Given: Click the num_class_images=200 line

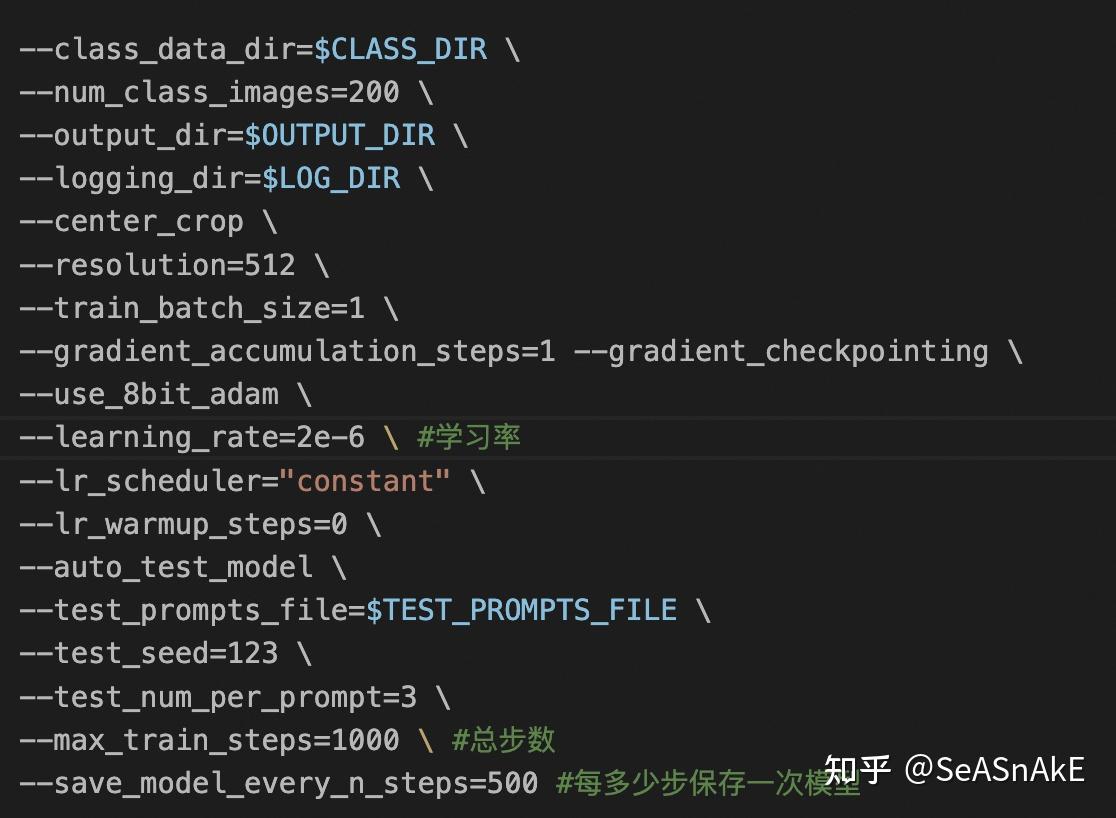Looking at the screenshot, I should [208, 92].
